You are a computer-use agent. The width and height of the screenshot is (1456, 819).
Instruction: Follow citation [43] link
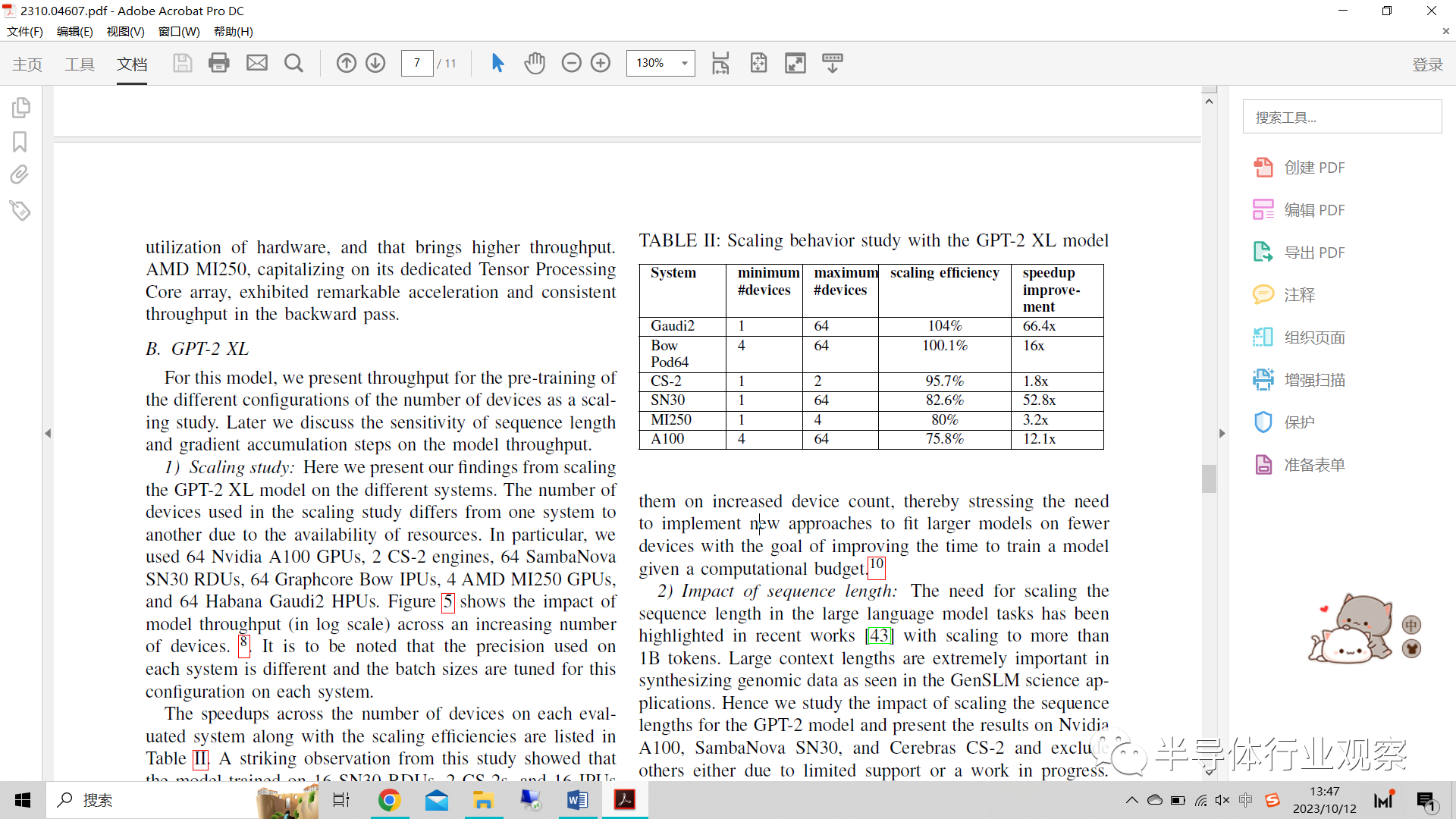point(880,635)
